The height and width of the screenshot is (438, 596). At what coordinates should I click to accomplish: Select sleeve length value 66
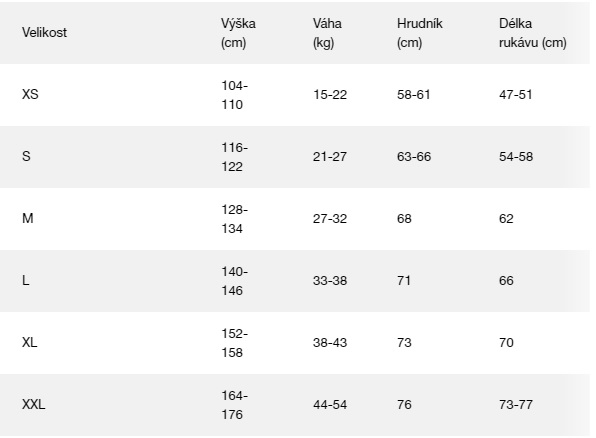point(506,281)
